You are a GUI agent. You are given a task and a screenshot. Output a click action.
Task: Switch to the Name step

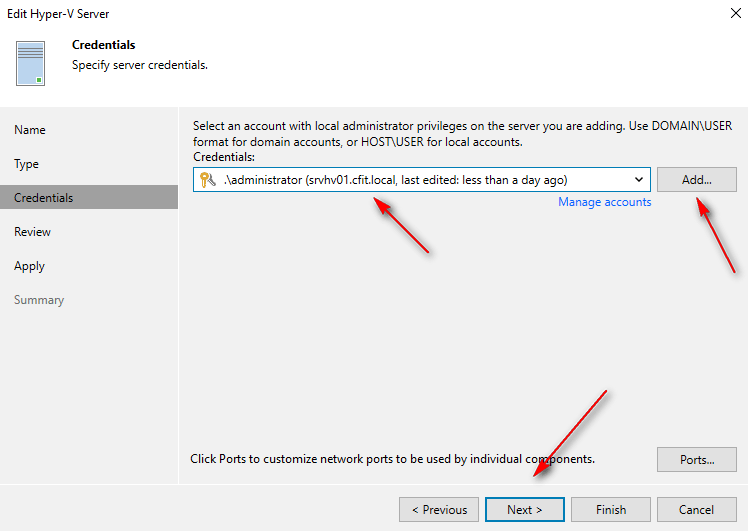click(30, 130)
